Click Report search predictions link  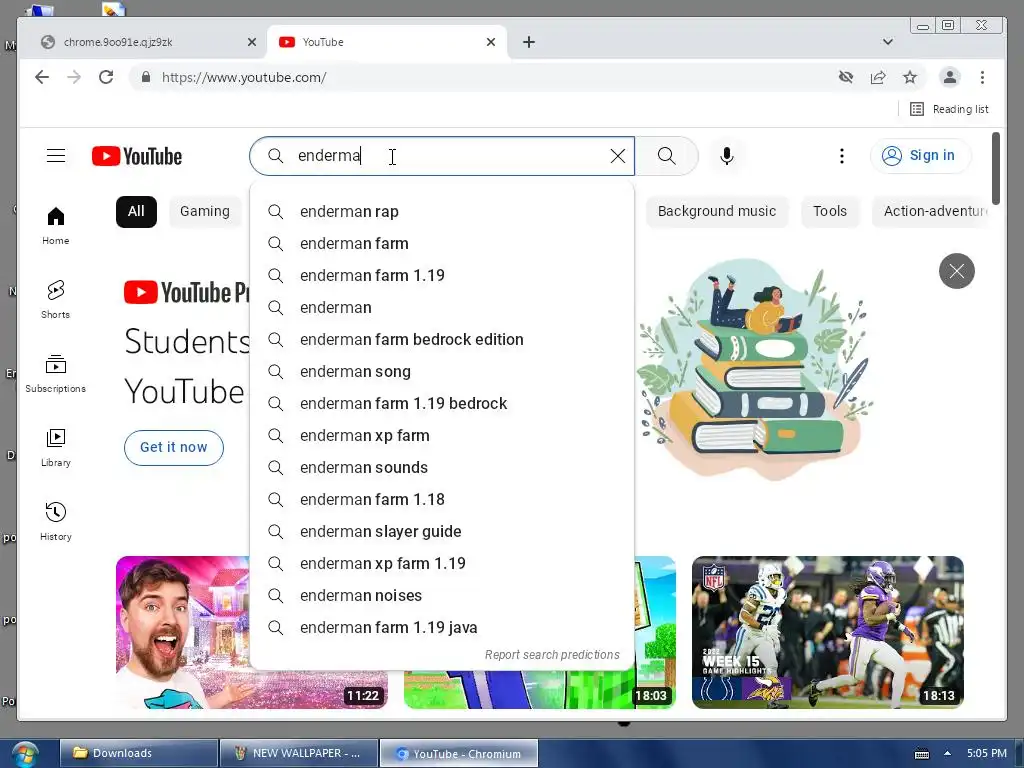(552, 655)
